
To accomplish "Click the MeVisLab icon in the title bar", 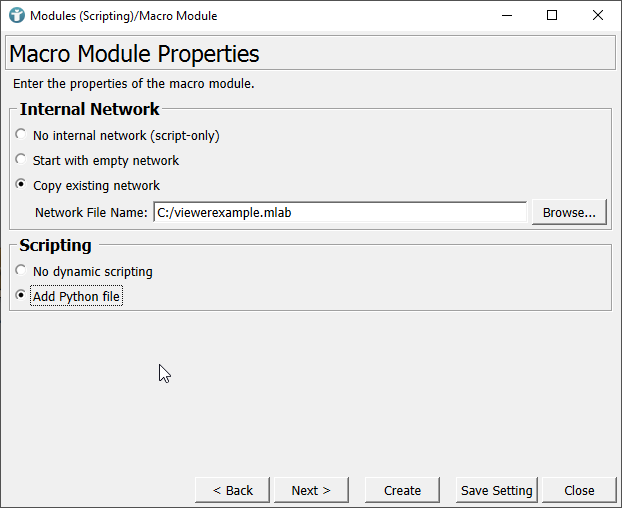I will (x=16, y=15).
